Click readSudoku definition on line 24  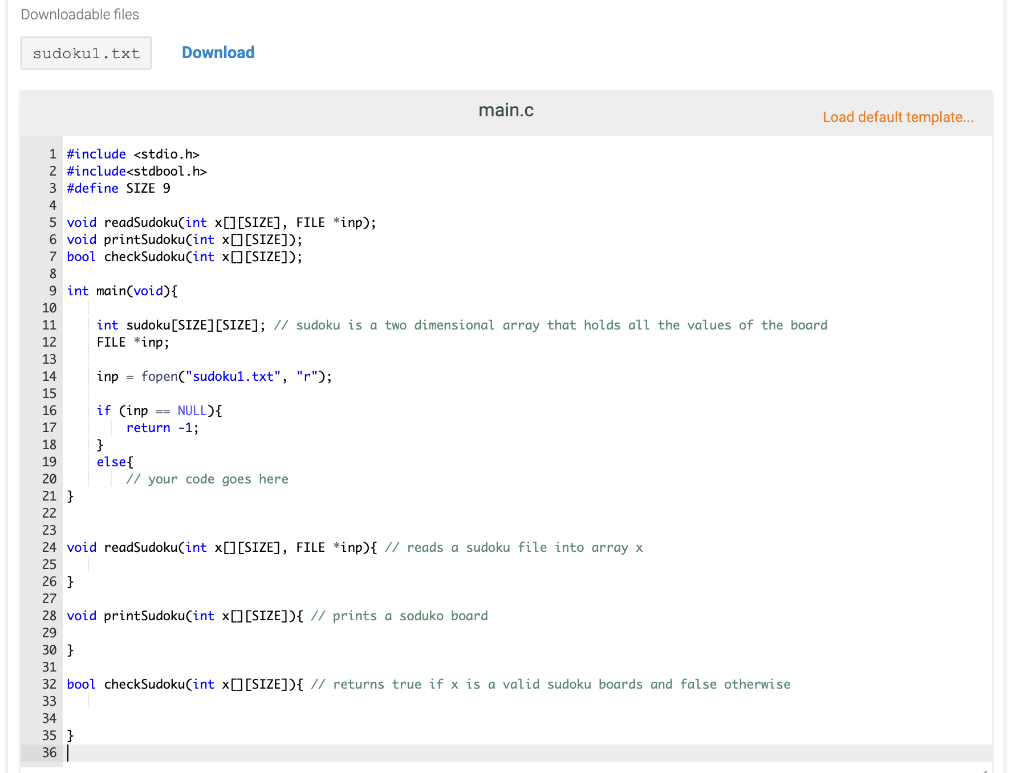222,548
